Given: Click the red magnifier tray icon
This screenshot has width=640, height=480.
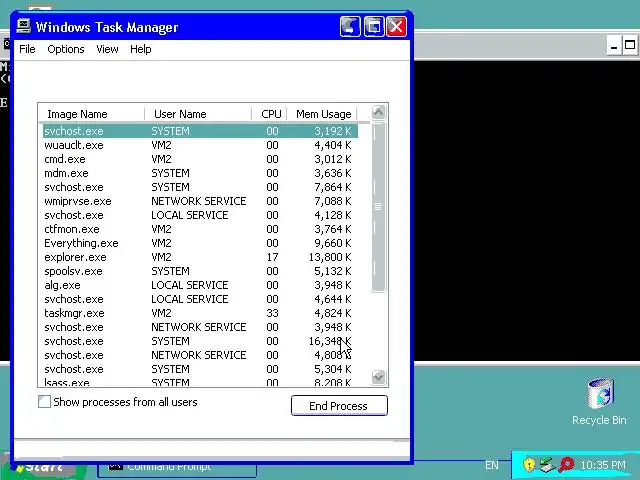Looking at the screenshot, I should point(566,464).
